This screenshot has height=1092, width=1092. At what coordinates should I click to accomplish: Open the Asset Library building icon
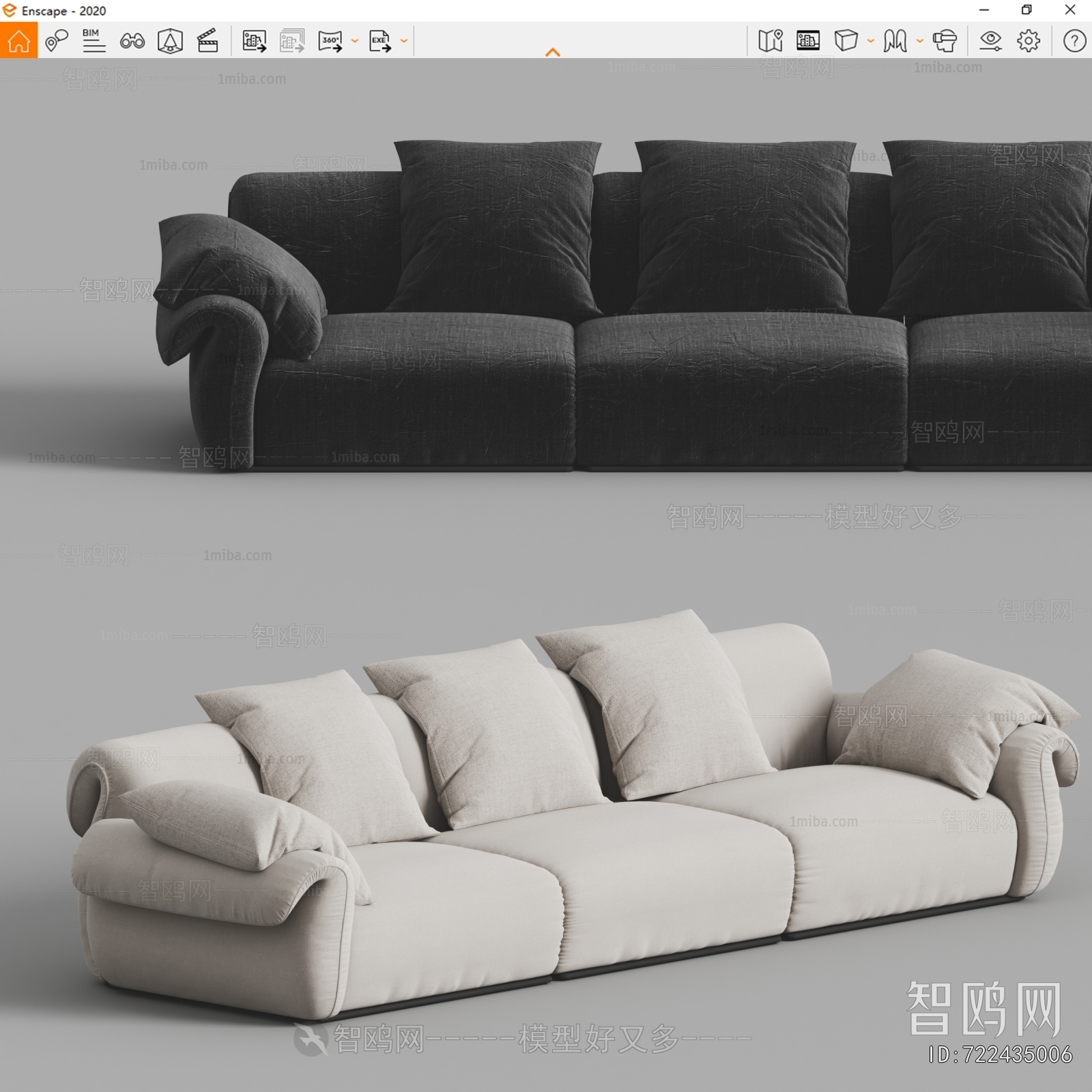pyautogui.click(x=808, y=41)
